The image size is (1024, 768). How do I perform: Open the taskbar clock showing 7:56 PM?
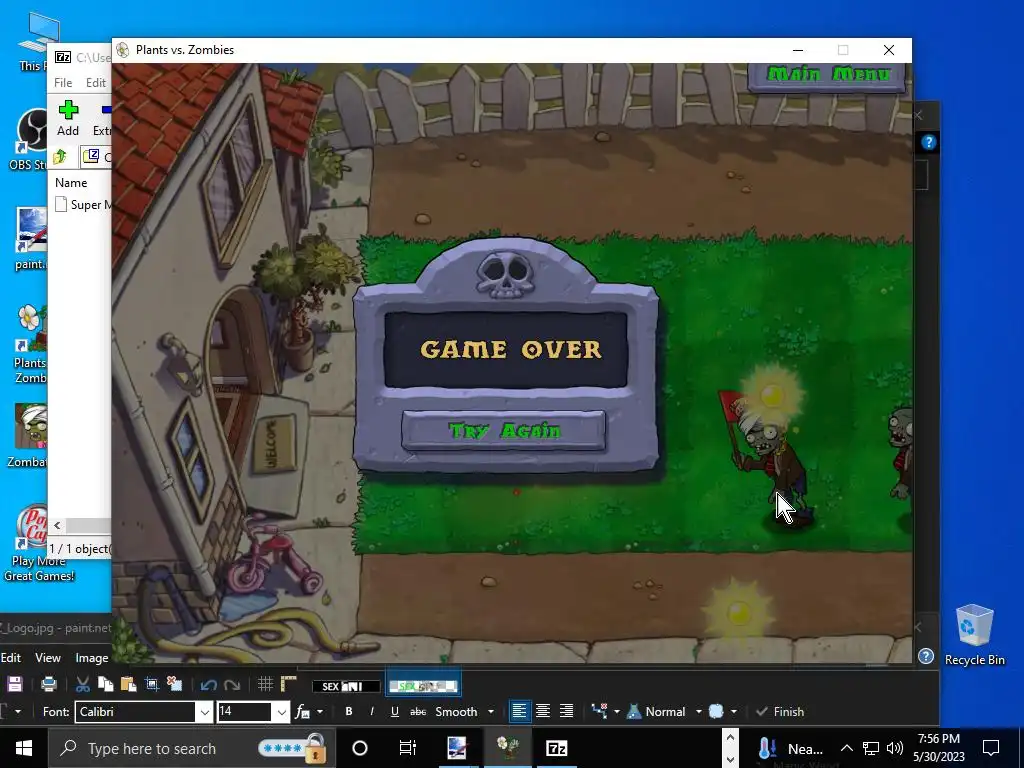click(x=938, y=748)
